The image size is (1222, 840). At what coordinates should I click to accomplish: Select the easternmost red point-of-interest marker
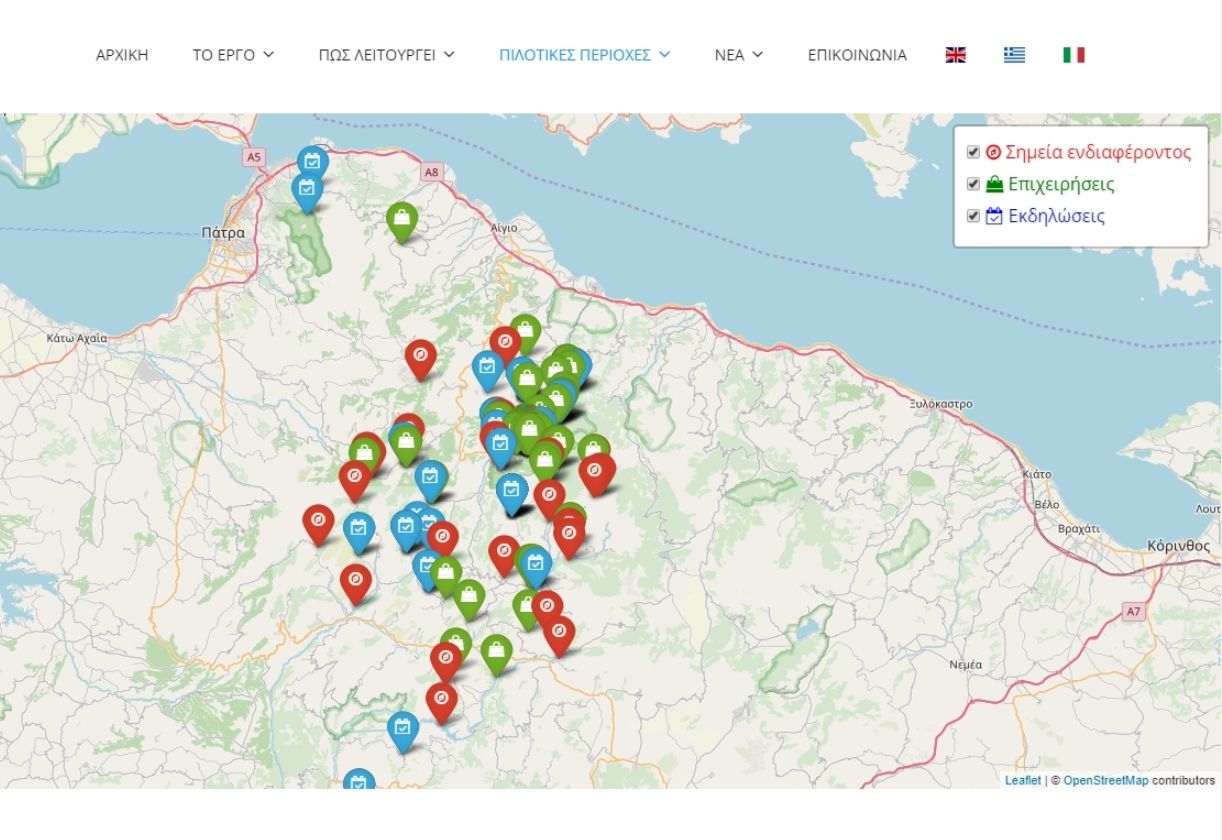597,472
